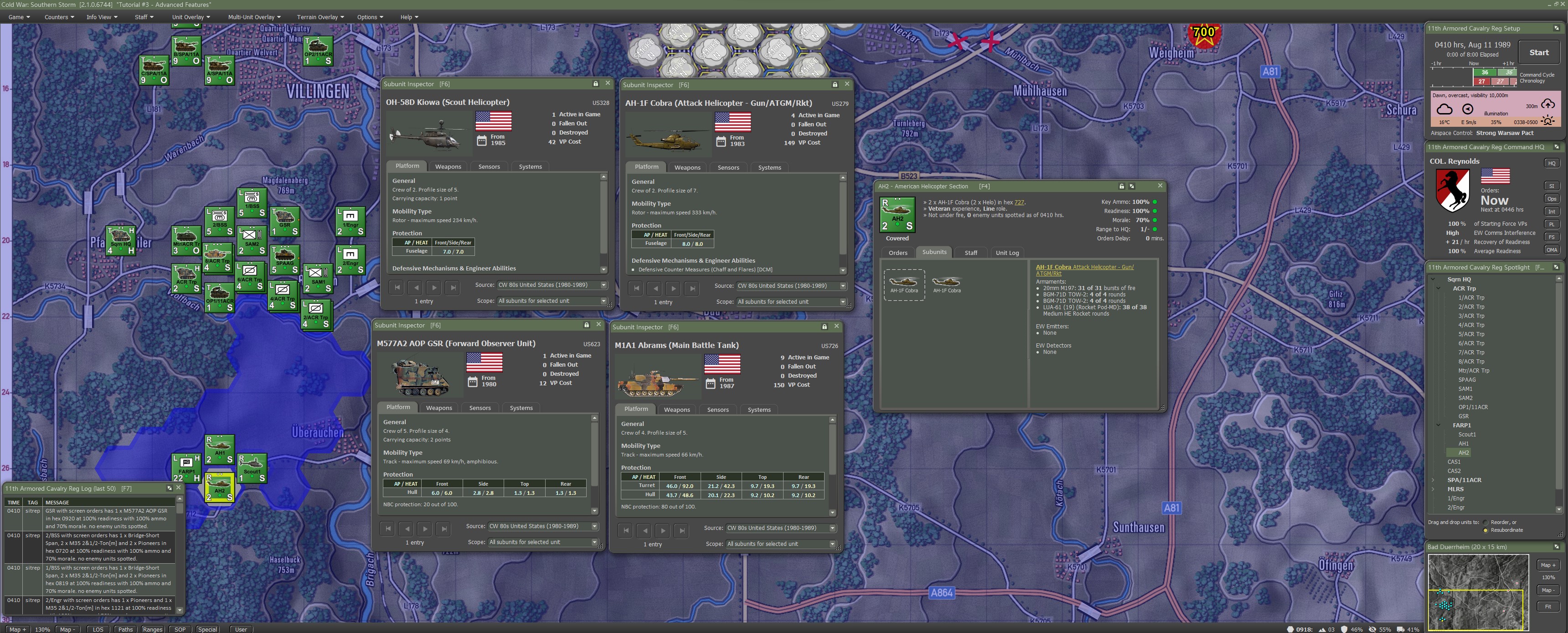Lock the M1A1 Abrams inspector with padlock icon

tap(824, 327)
